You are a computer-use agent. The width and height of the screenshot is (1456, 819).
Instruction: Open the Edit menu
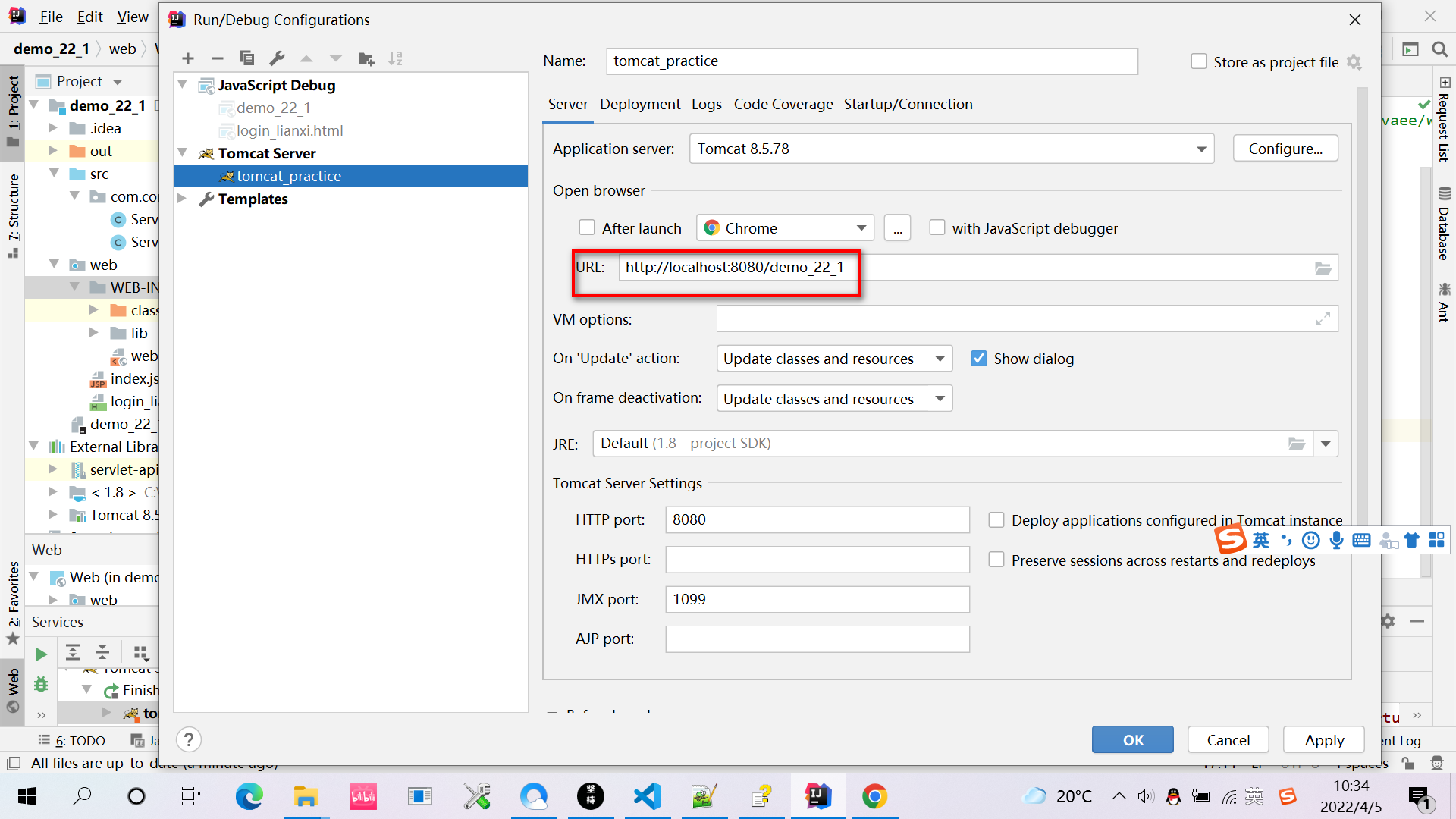coord(90,17)
